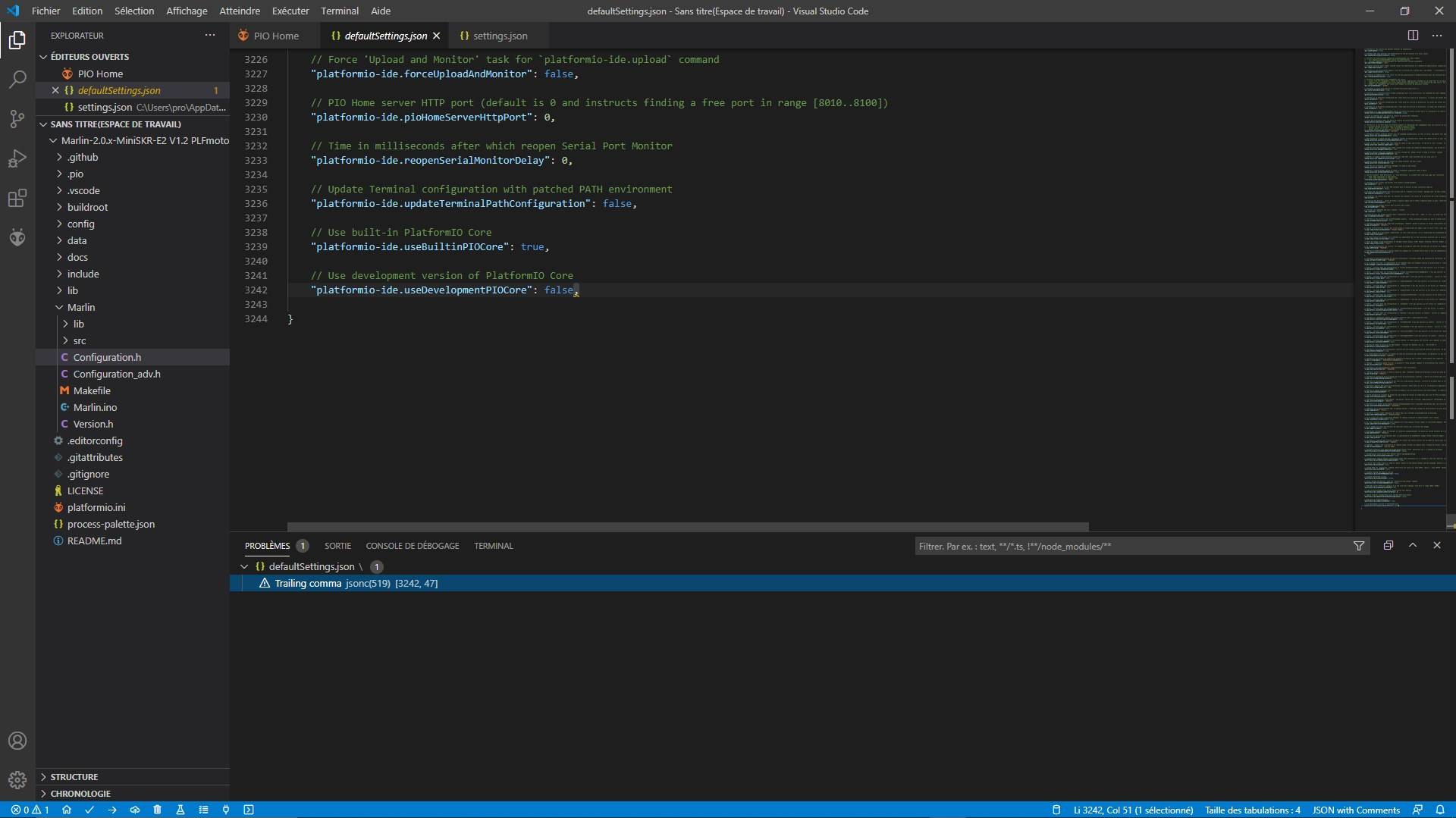Split the editor to the right
The image size is (1456, 818).
(x=1413, y=36)
